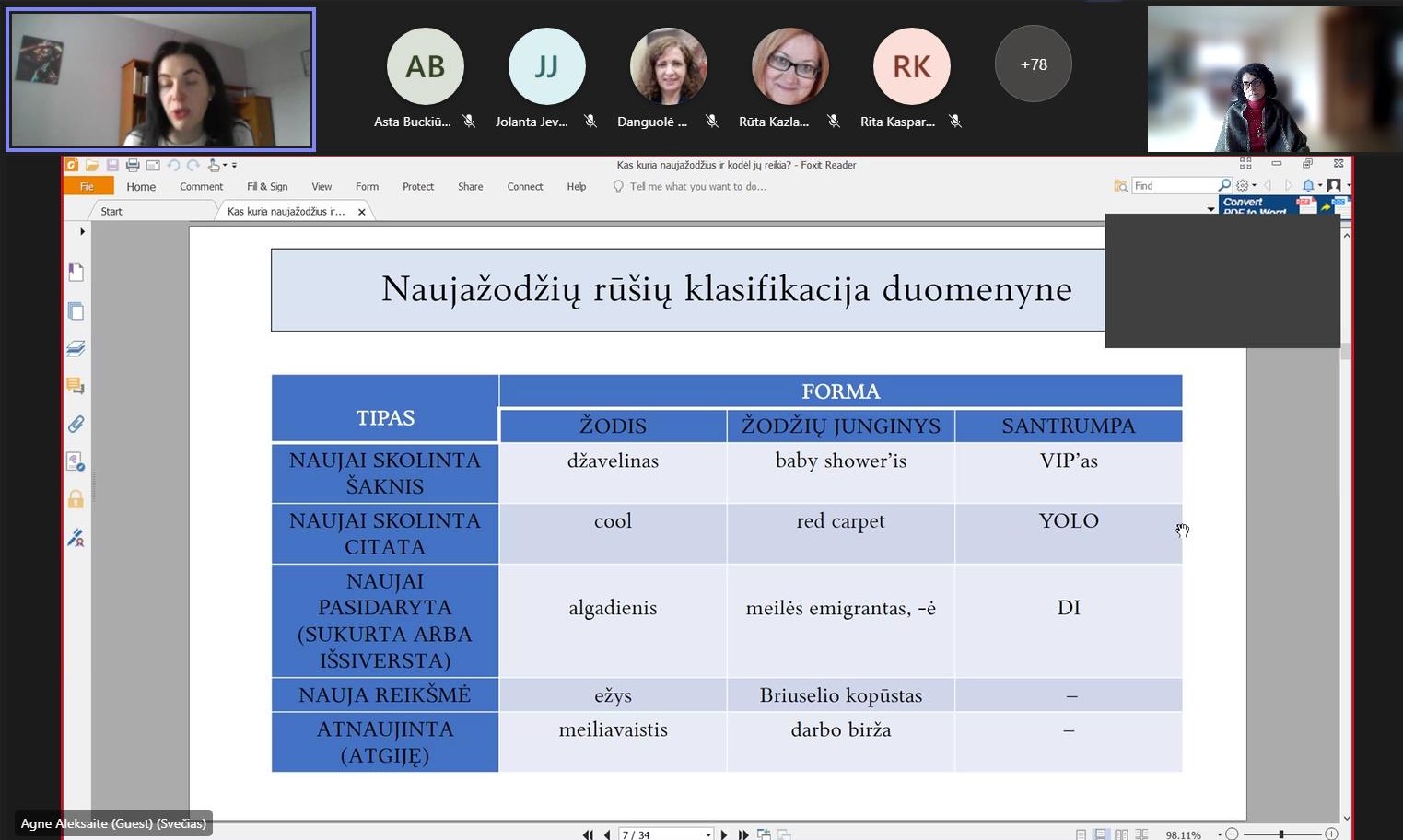The image size is (1403, 840).
Task: Open the document certificate icon in sidebar
Action: (76, 461)
